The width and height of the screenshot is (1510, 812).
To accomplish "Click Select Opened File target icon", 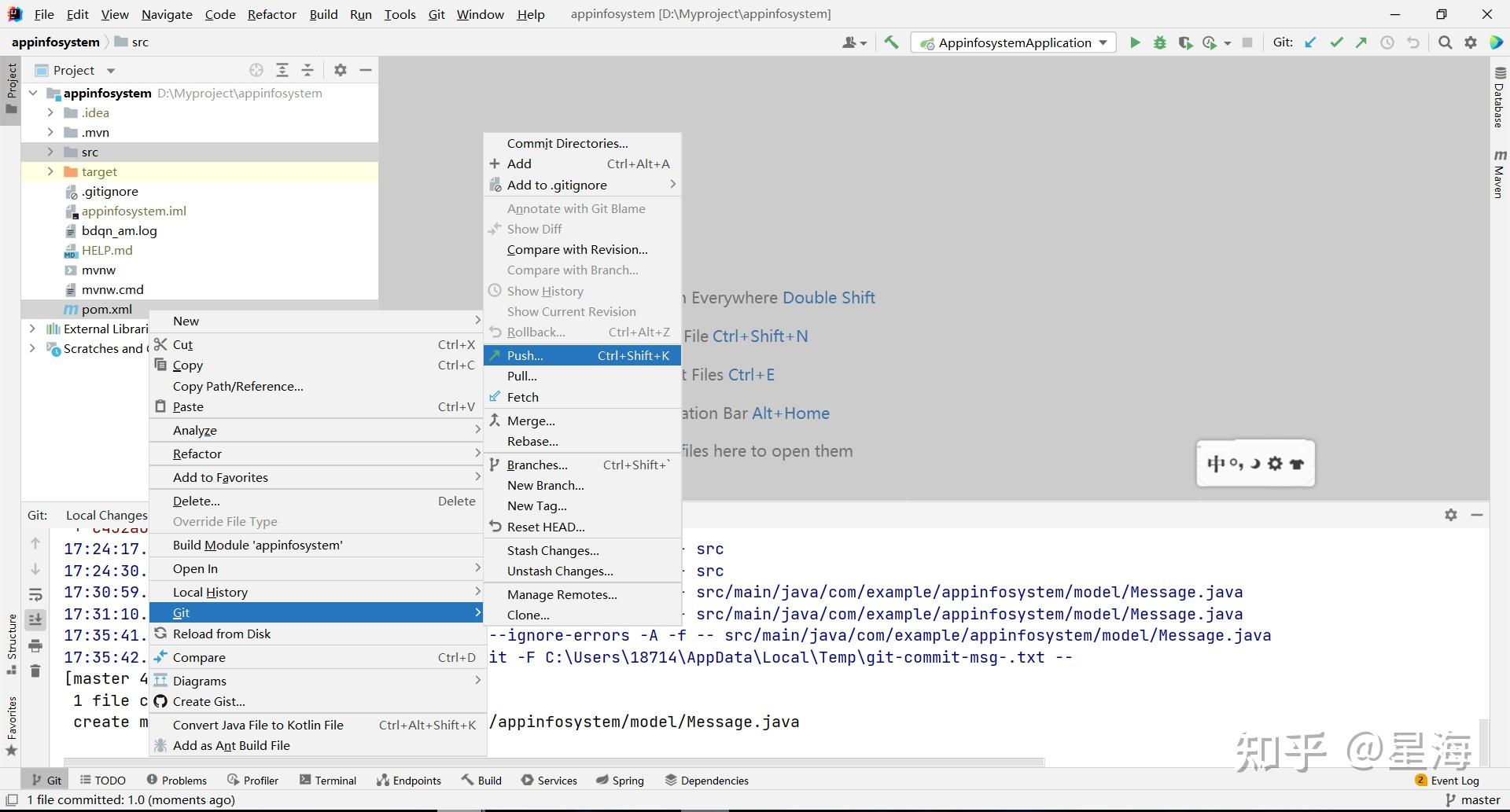I will (256, 70).
